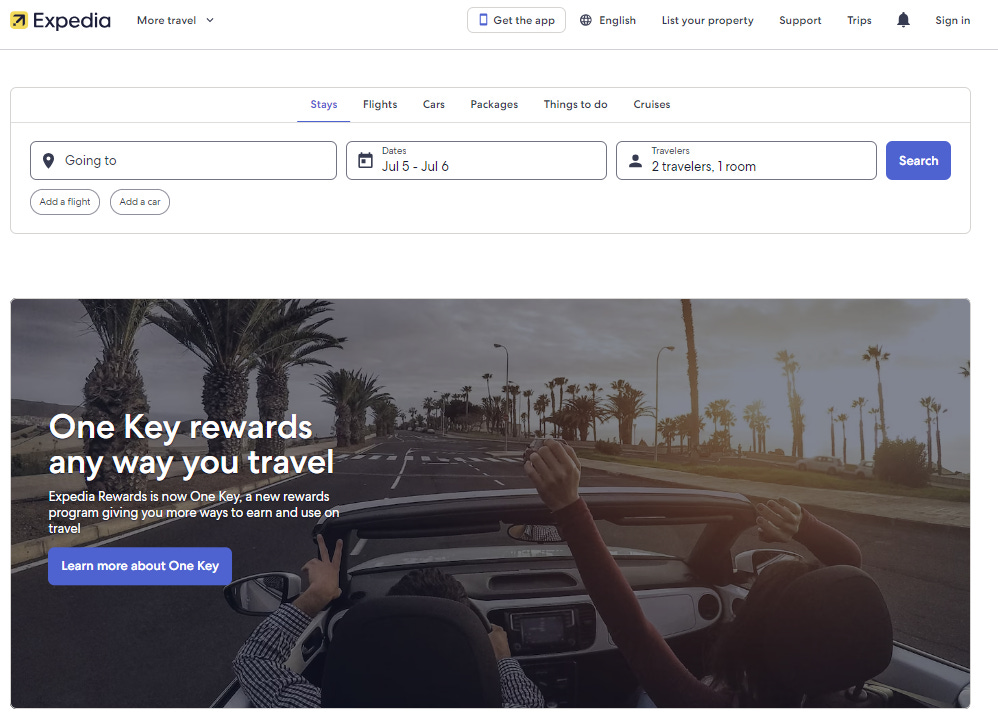
Task: Expand the More travel chevron
Action: coord(210,20)
